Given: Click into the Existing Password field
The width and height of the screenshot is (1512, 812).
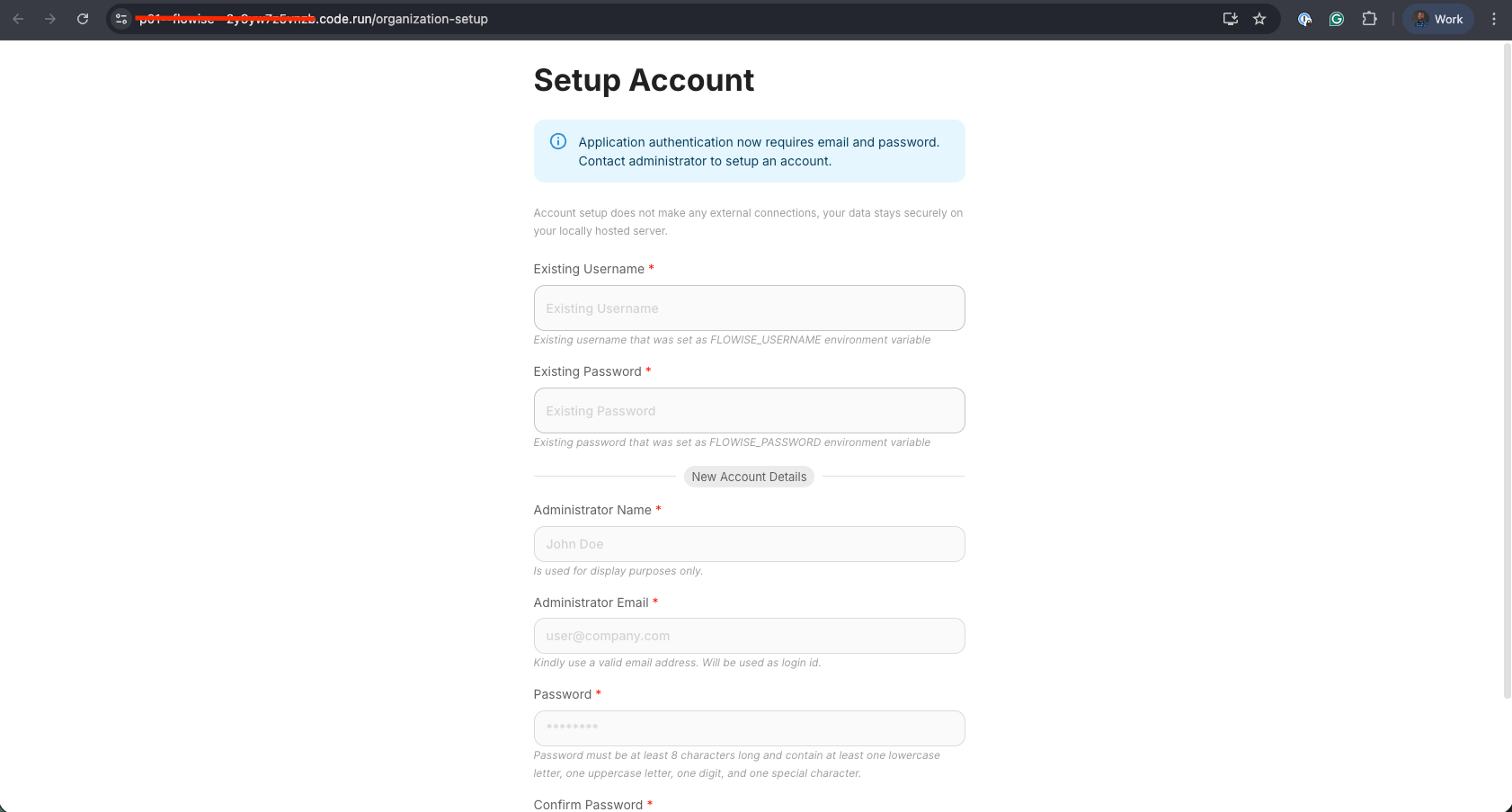Looking at the screenshot, I should (749, 411).
